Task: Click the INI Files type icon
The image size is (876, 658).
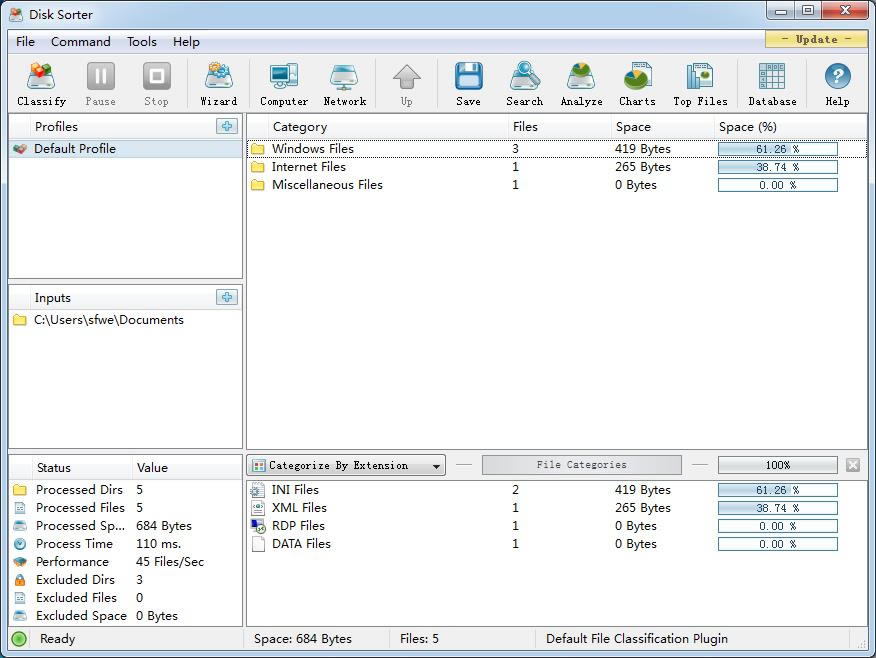Action: (258, 490)
